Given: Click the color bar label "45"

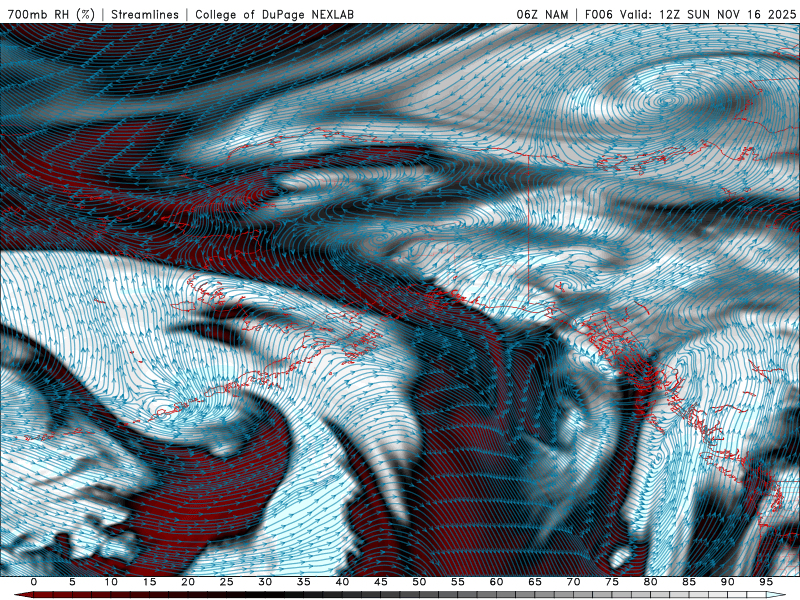Looking at the screenshot, I should point(381,582).
